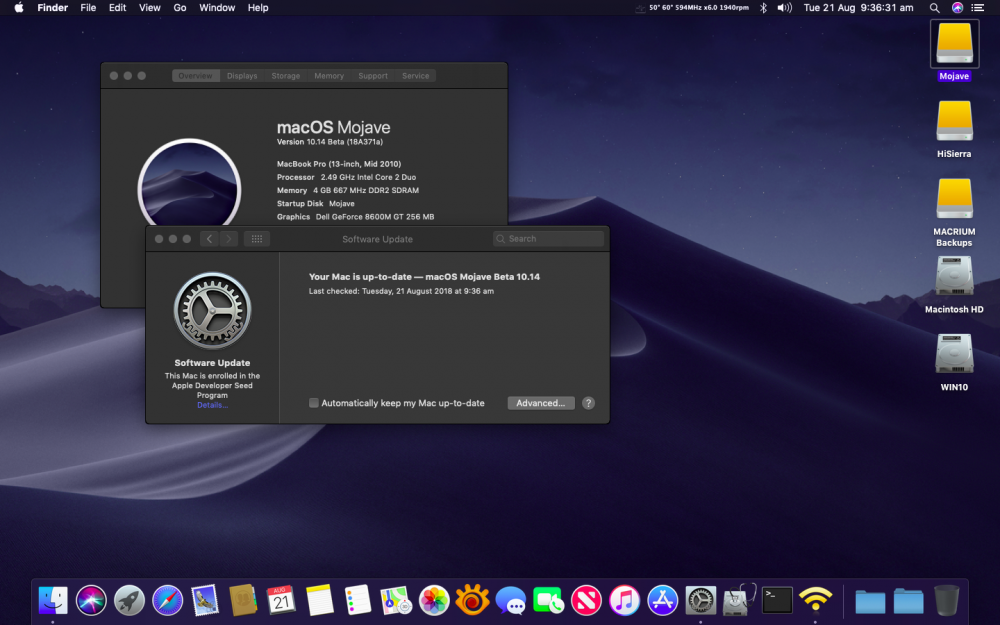Image resolution: width=1000 pixels, height=625 pixels.
Task: Open iTunes music icon in Dock
Action: point(624,600)
